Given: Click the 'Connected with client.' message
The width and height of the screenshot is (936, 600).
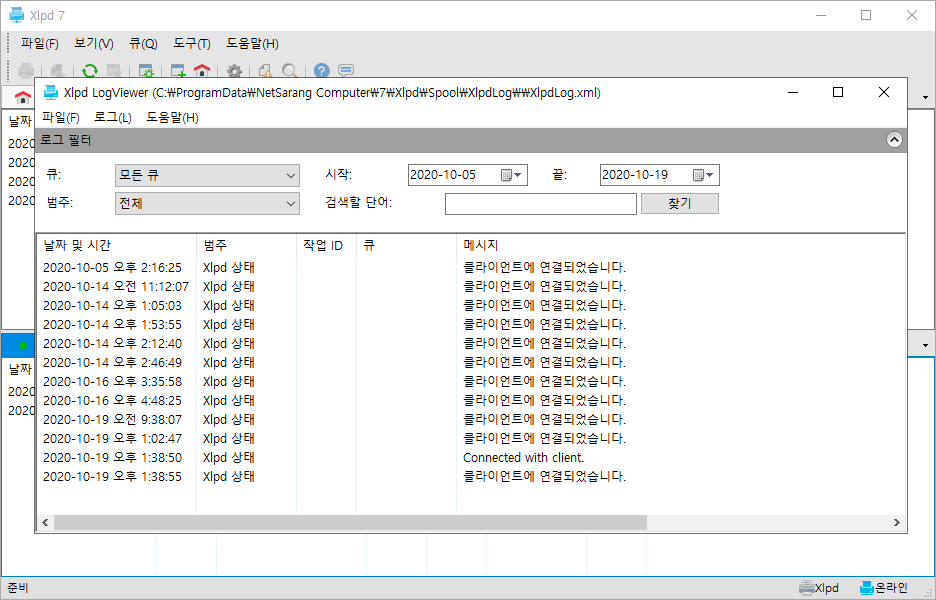Looking at the screenshot, I should coord(524,458).
